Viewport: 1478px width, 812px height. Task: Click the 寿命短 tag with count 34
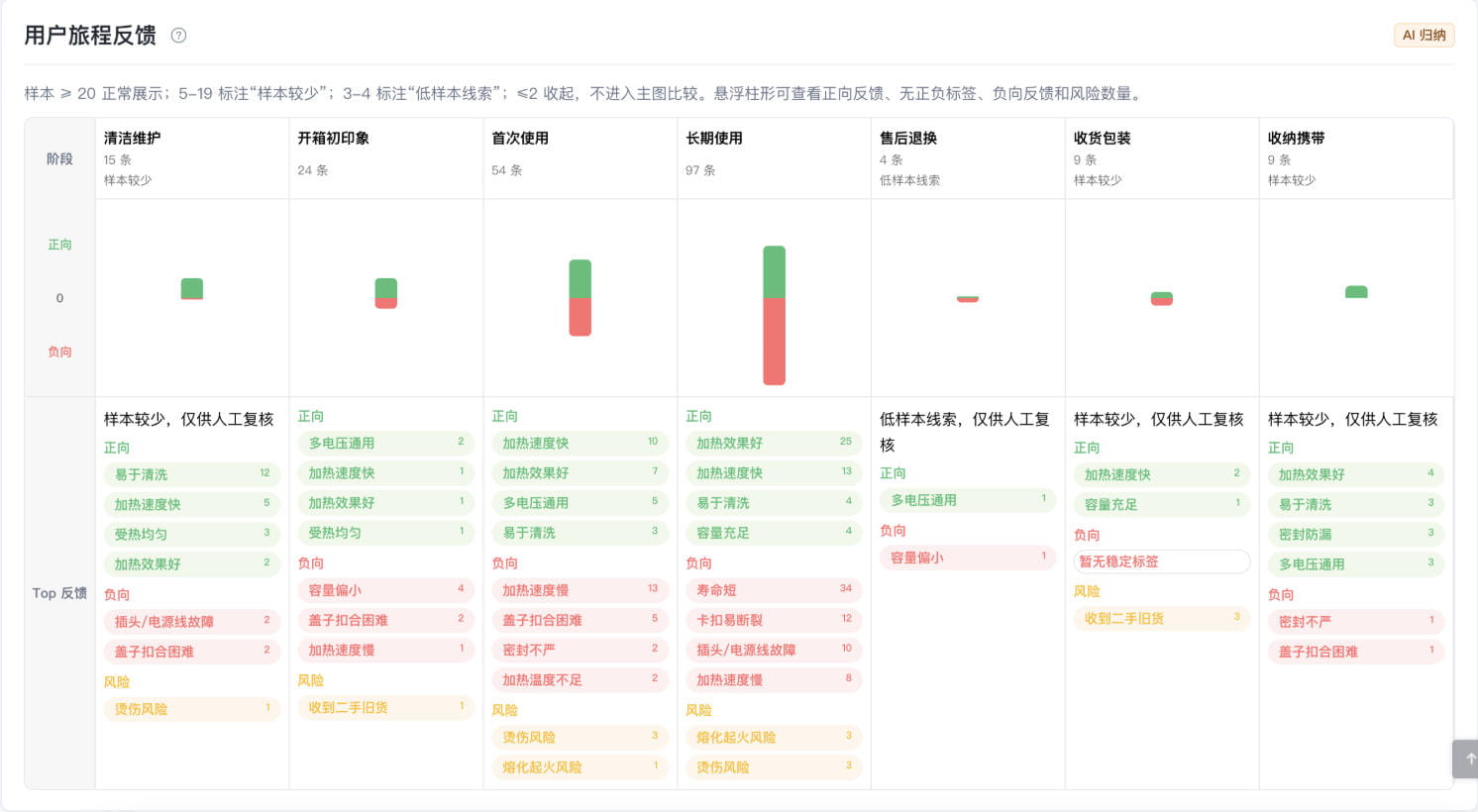point(775,589)
